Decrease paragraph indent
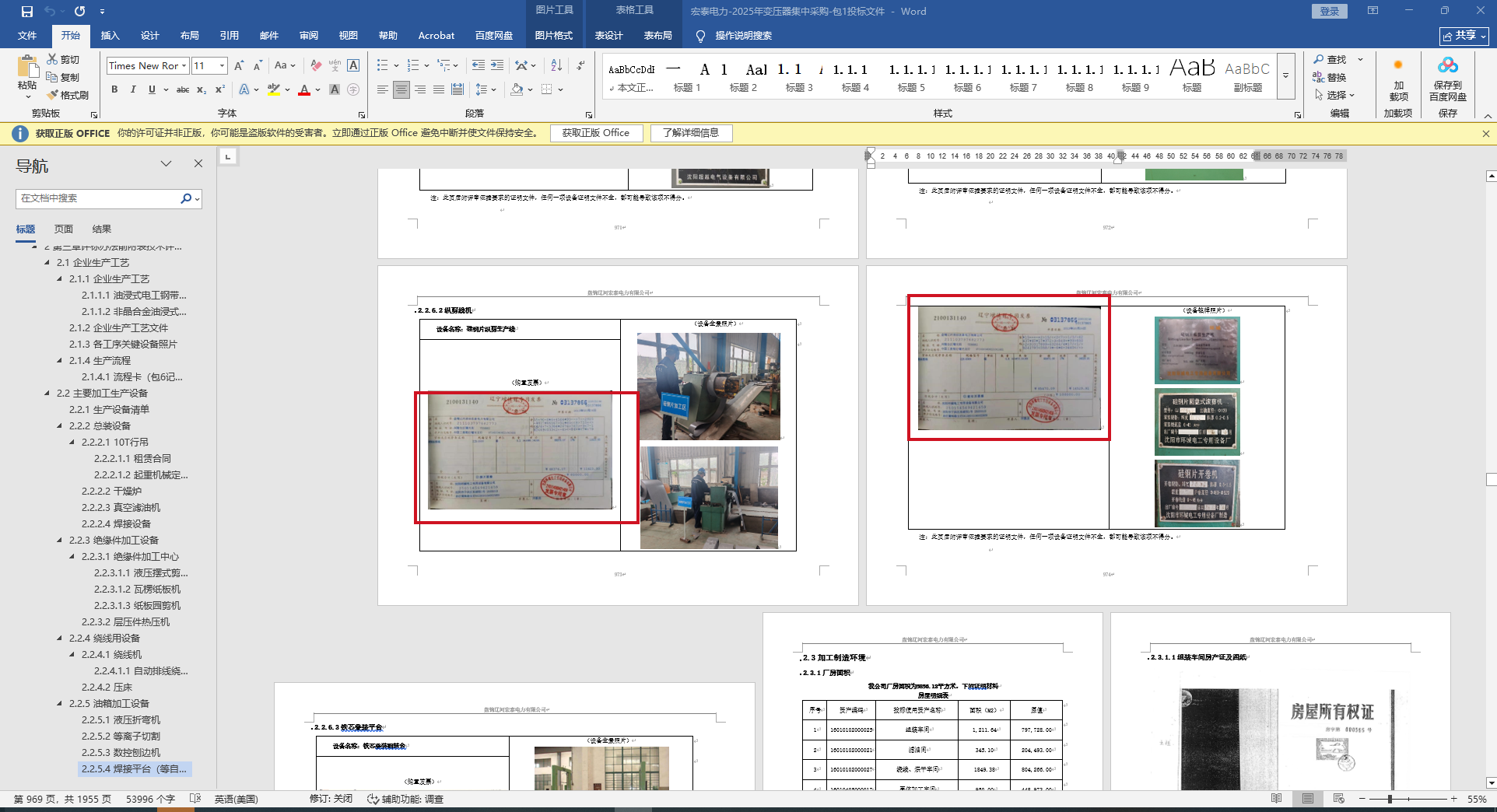The image size is (1497, 812). click(x=478, y=66)
